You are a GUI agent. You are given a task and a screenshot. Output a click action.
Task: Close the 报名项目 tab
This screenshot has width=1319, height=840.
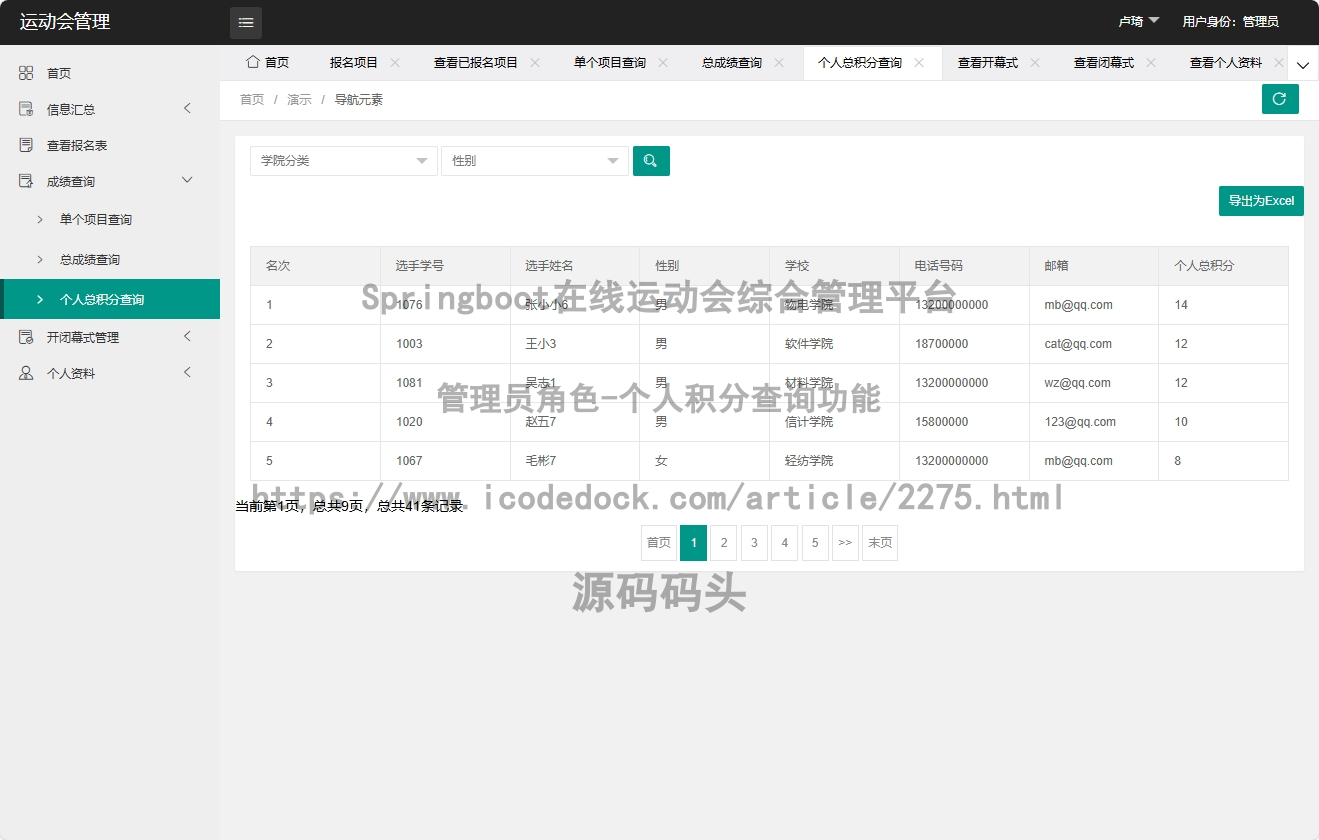tap(395, 62)
